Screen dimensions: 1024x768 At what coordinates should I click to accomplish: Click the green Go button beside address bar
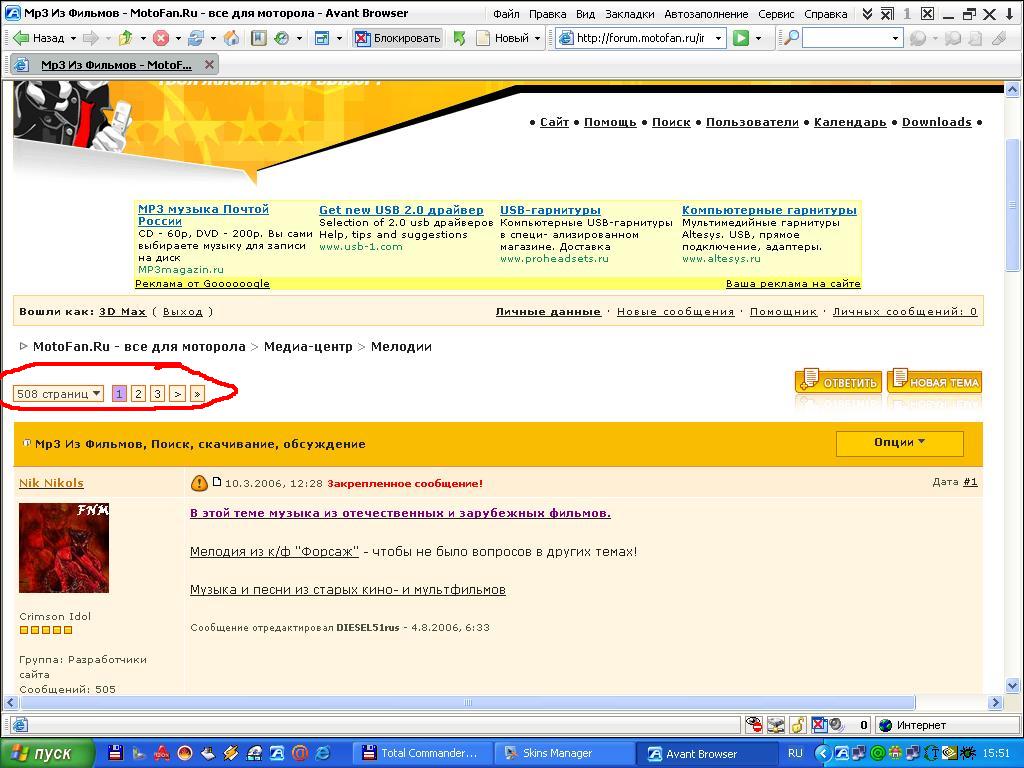(741, 39)
